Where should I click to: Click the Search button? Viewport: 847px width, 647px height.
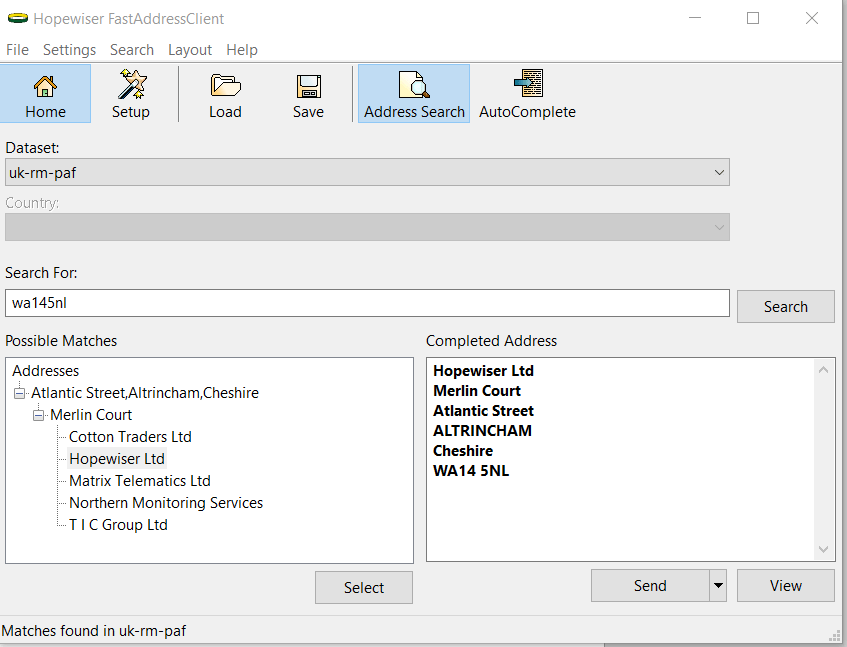point(785,307)
